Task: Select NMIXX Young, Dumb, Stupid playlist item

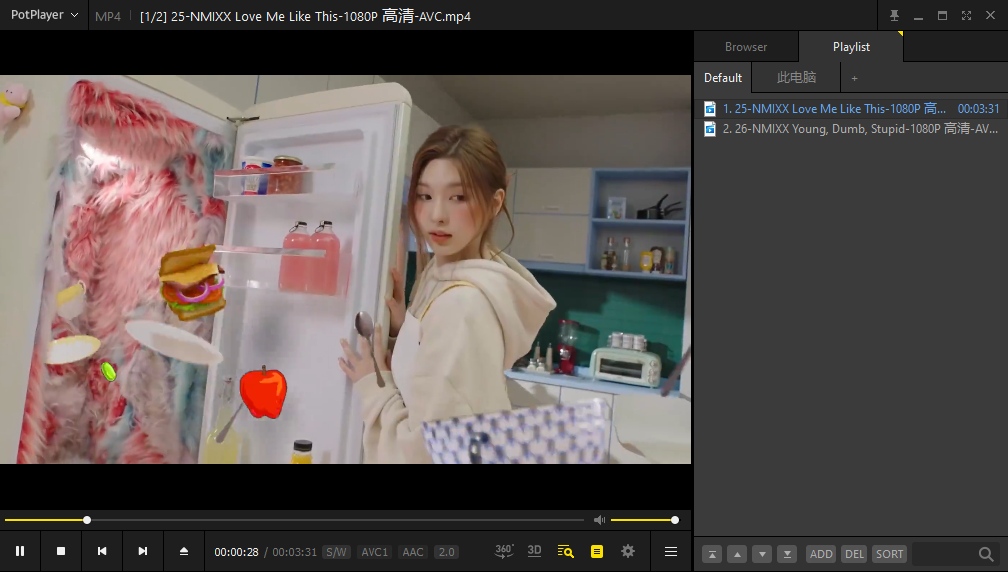Action: point(860,129)
